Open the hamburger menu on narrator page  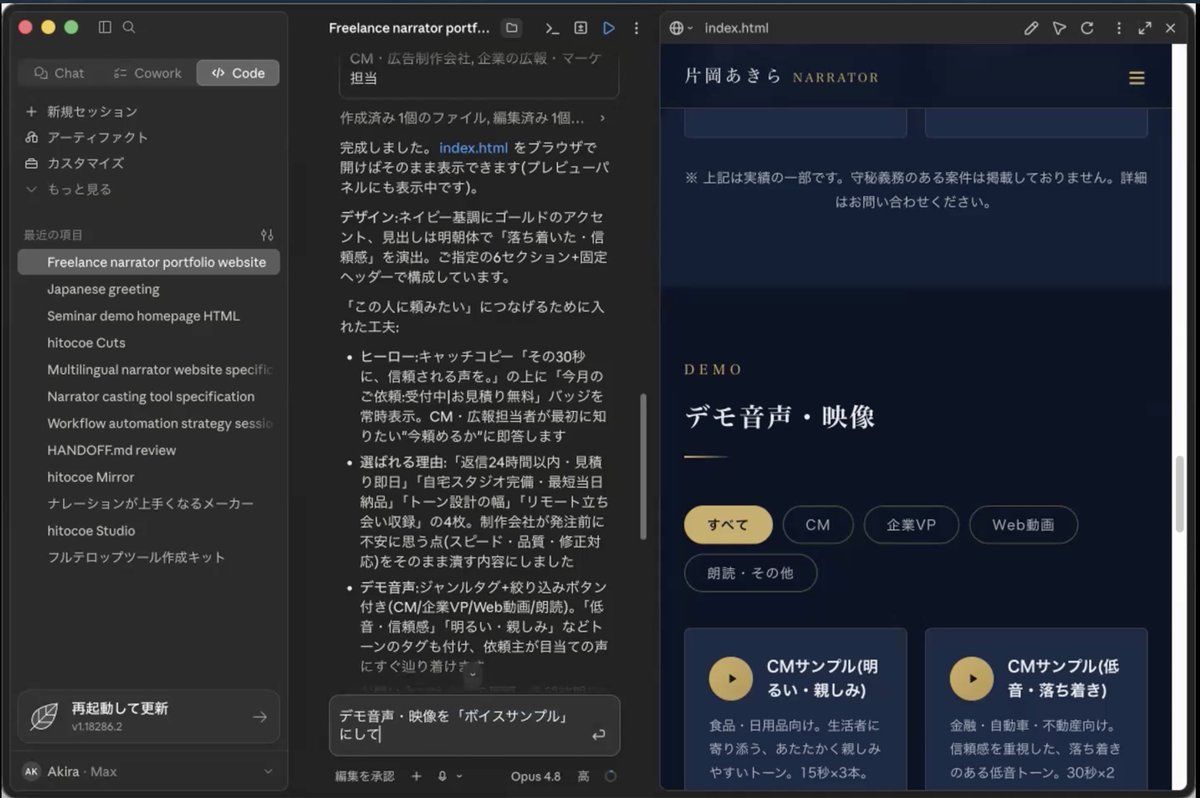pyautogui.click(x=1136, y=78)
